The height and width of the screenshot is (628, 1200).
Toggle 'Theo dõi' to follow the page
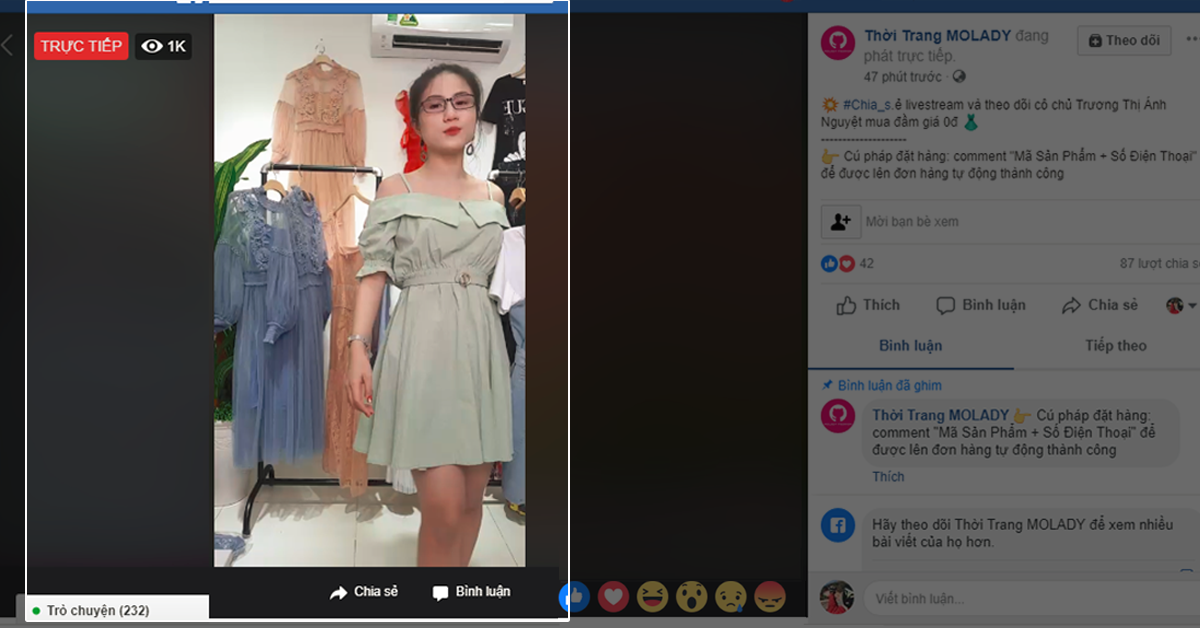[1124, 40]
